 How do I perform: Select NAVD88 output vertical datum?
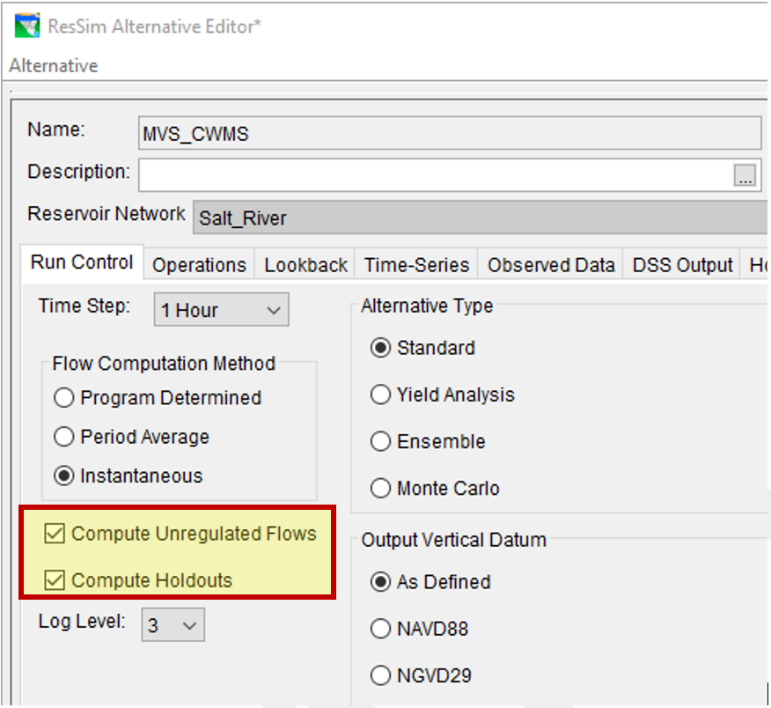pos(380,629)
